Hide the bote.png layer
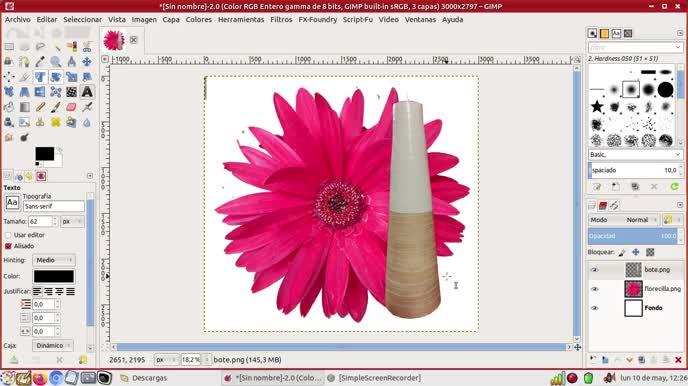 click(x=595, y=270)
